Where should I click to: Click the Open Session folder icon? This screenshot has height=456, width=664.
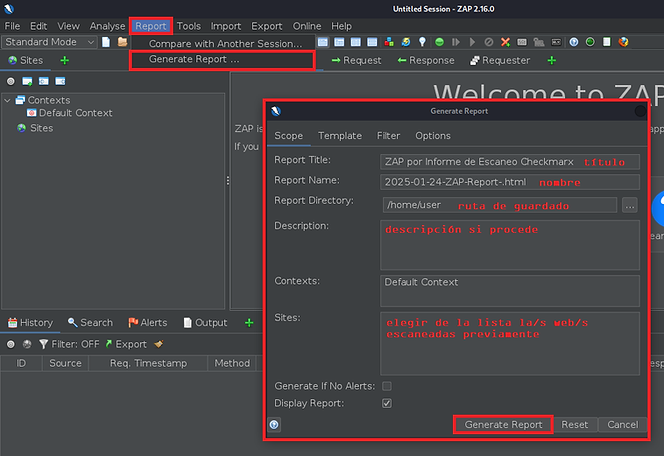tap(122, 42)
